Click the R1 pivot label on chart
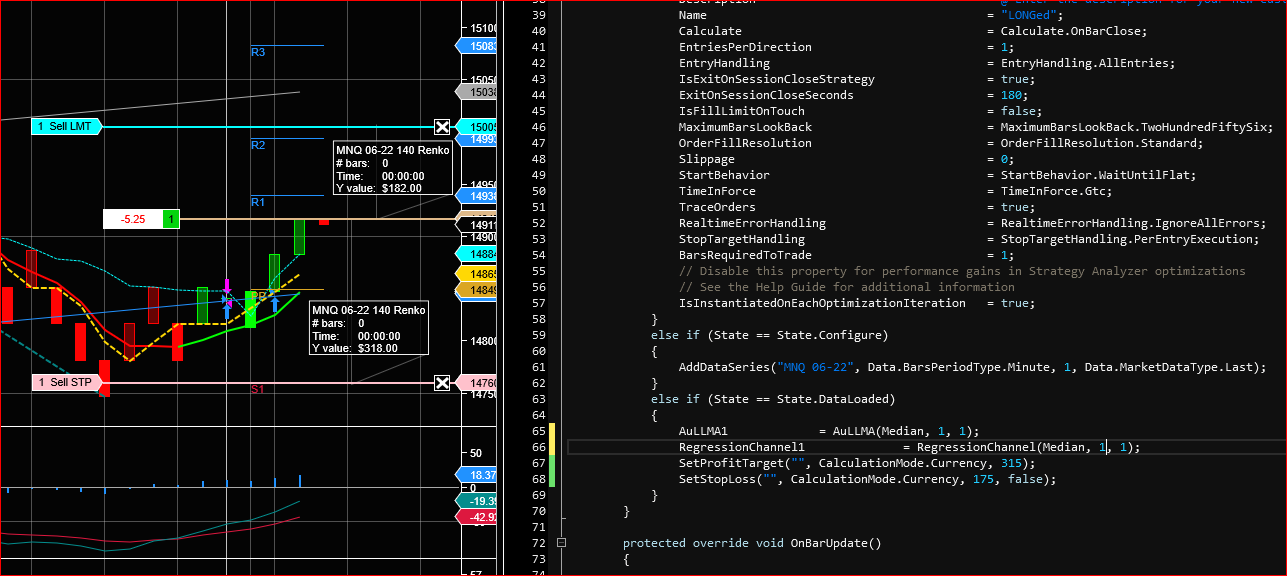Screen dimensions: 1287x576 click(258, 202)
